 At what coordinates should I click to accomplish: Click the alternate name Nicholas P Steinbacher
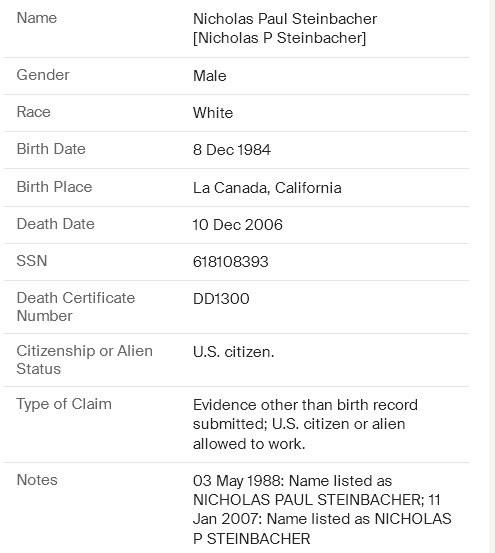click(x=280, y=38)
